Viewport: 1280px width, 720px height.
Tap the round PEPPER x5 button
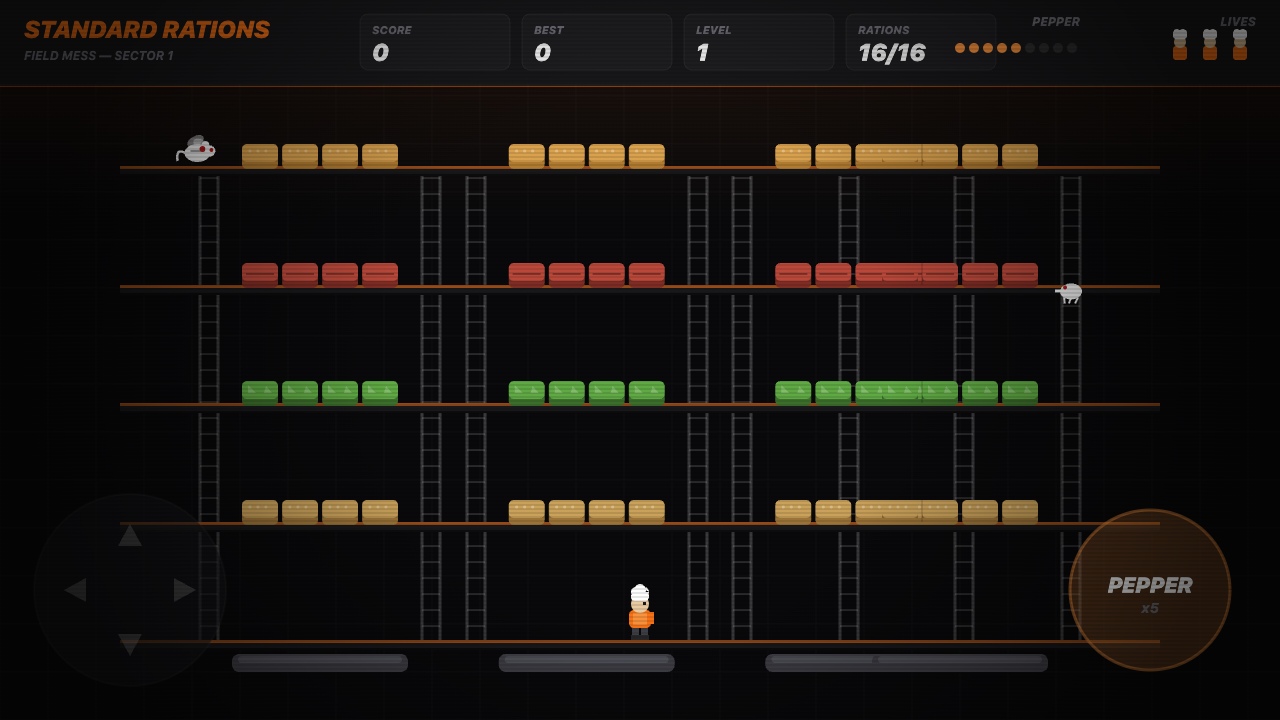1150,590
